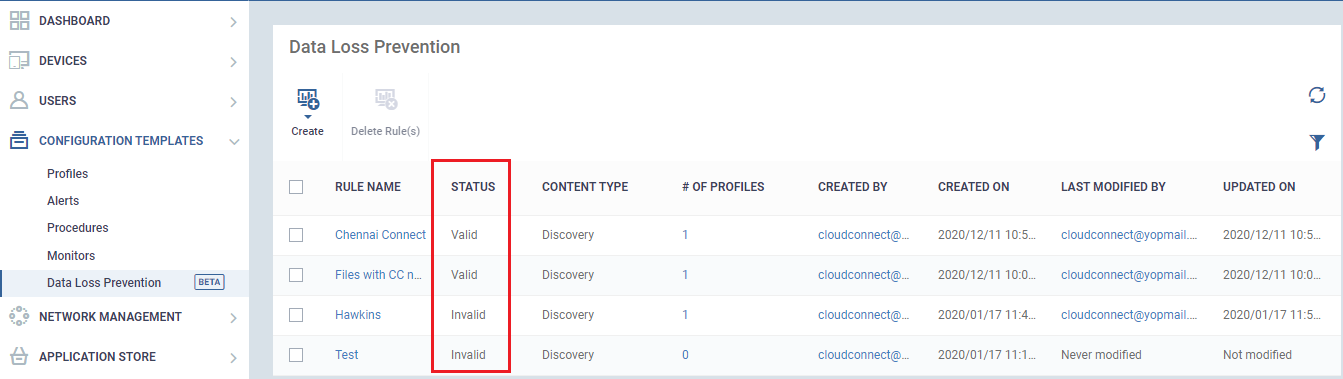The image size is (1343, 379).
Task: Expand the Network Management chevron
Action: (233, 318)
